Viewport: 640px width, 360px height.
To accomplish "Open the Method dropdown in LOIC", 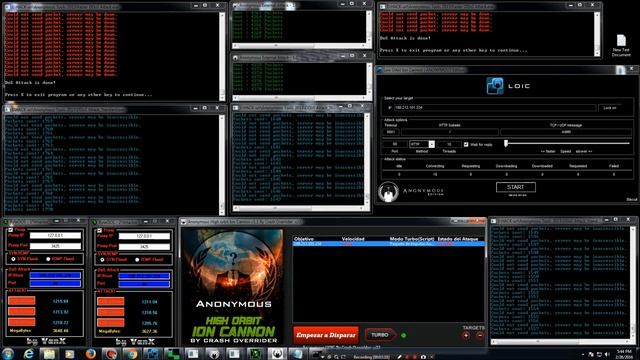I will pos(422,144).
